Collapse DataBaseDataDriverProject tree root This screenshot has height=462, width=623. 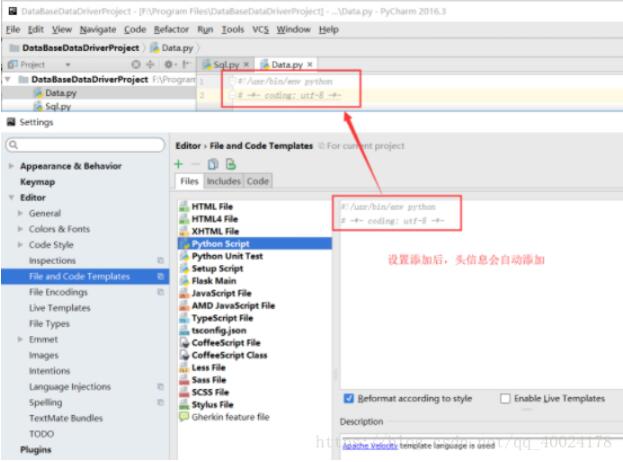click(8, 79)
